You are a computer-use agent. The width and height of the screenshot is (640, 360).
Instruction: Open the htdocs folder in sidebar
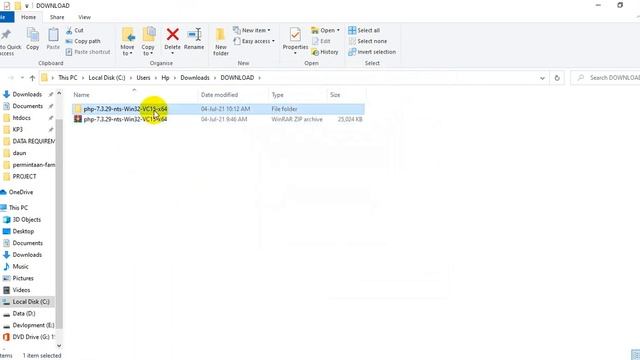[22, 118]
